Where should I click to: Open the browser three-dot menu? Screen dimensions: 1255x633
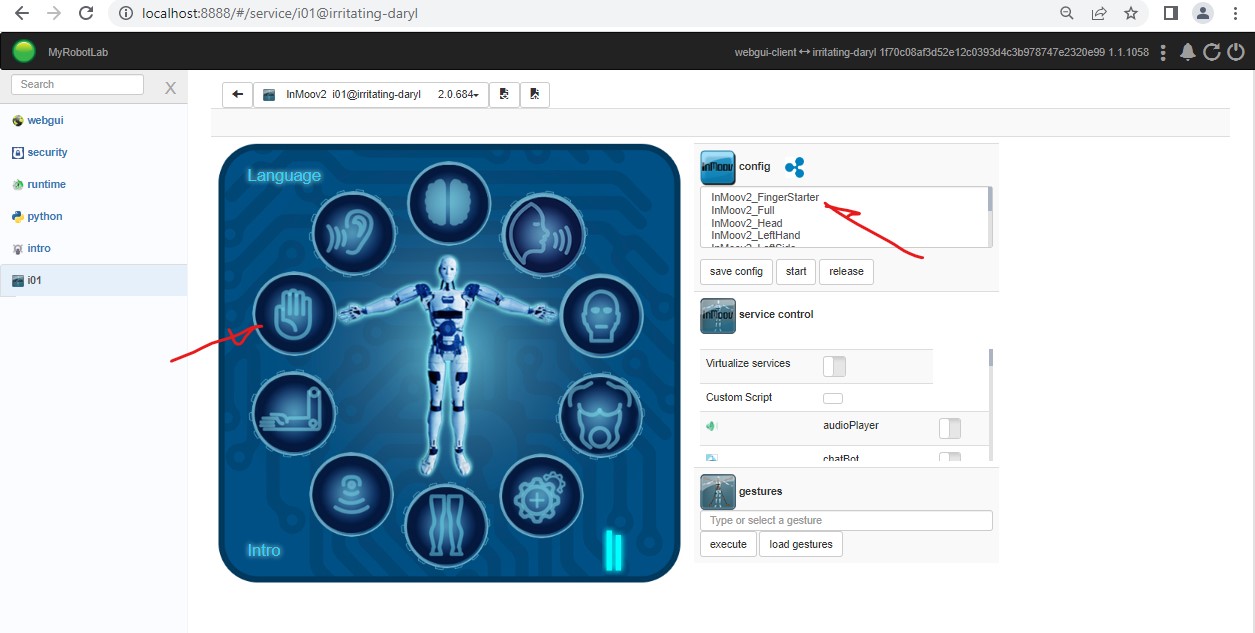pos(1235,14)
